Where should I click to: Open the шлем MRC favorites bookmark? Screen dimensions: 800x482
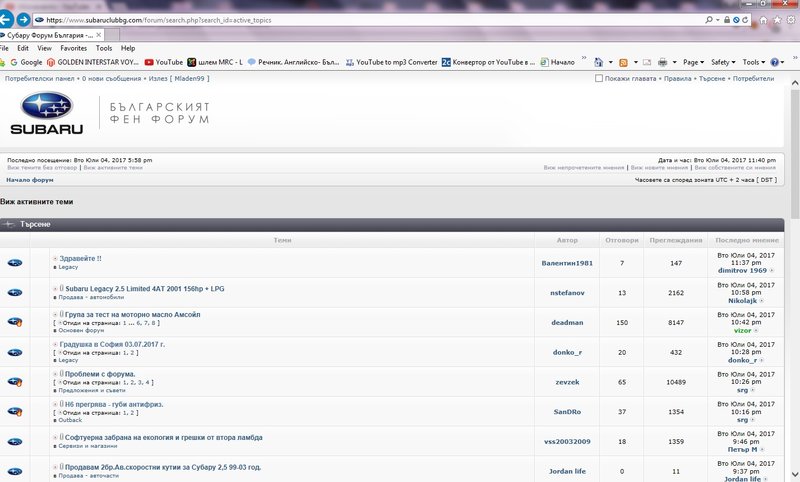click(x=215, y=62)
